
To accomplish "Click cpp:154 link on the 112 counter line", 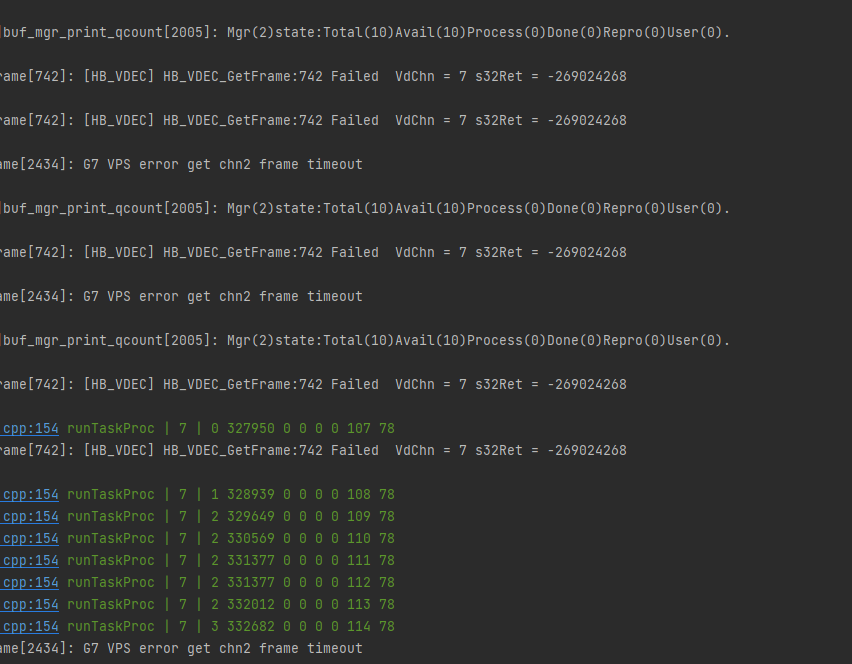I will click(29, 582).
